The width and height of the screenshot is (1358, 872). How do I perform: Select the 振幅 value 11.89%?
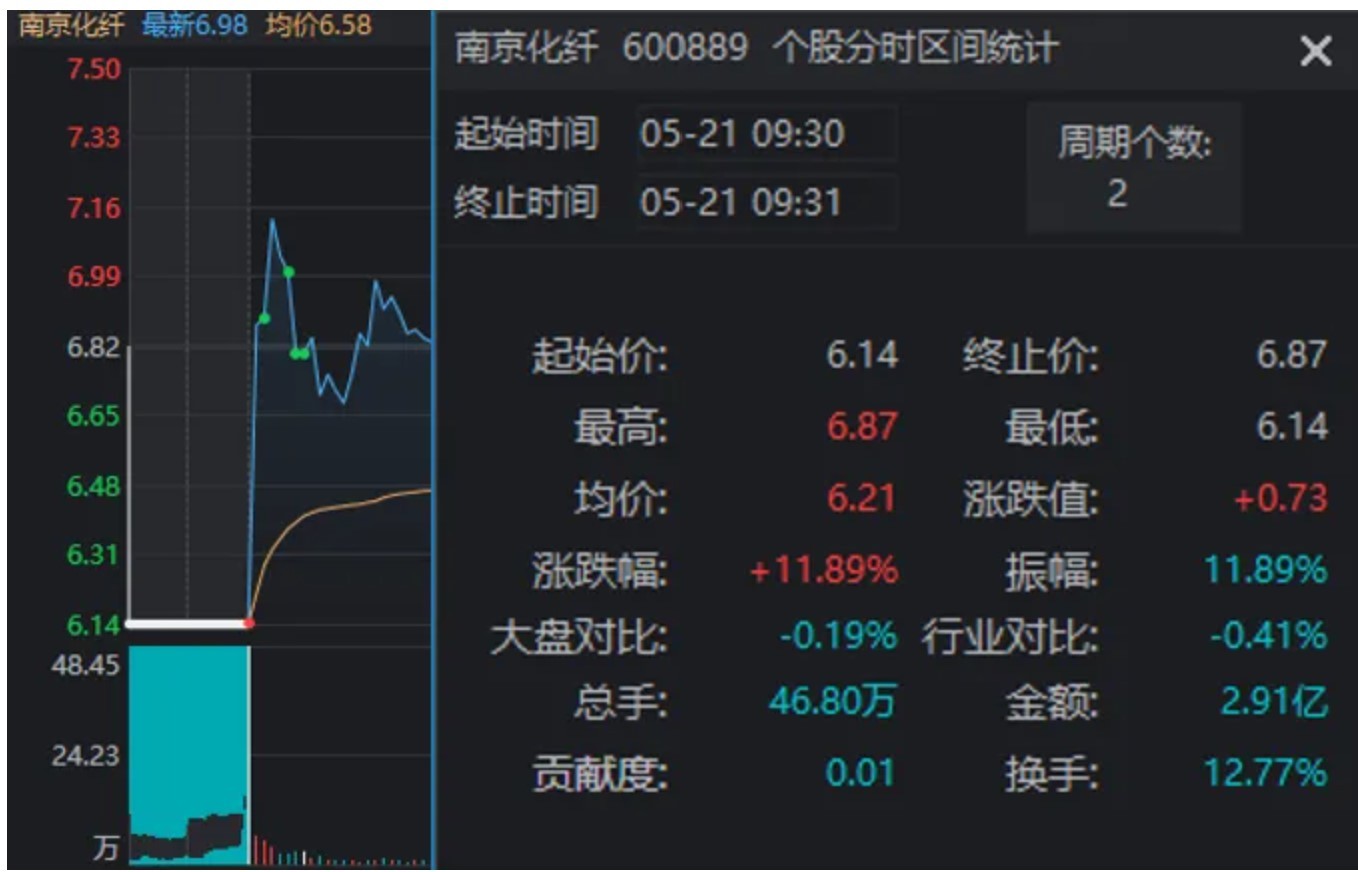pos(1265,571)
